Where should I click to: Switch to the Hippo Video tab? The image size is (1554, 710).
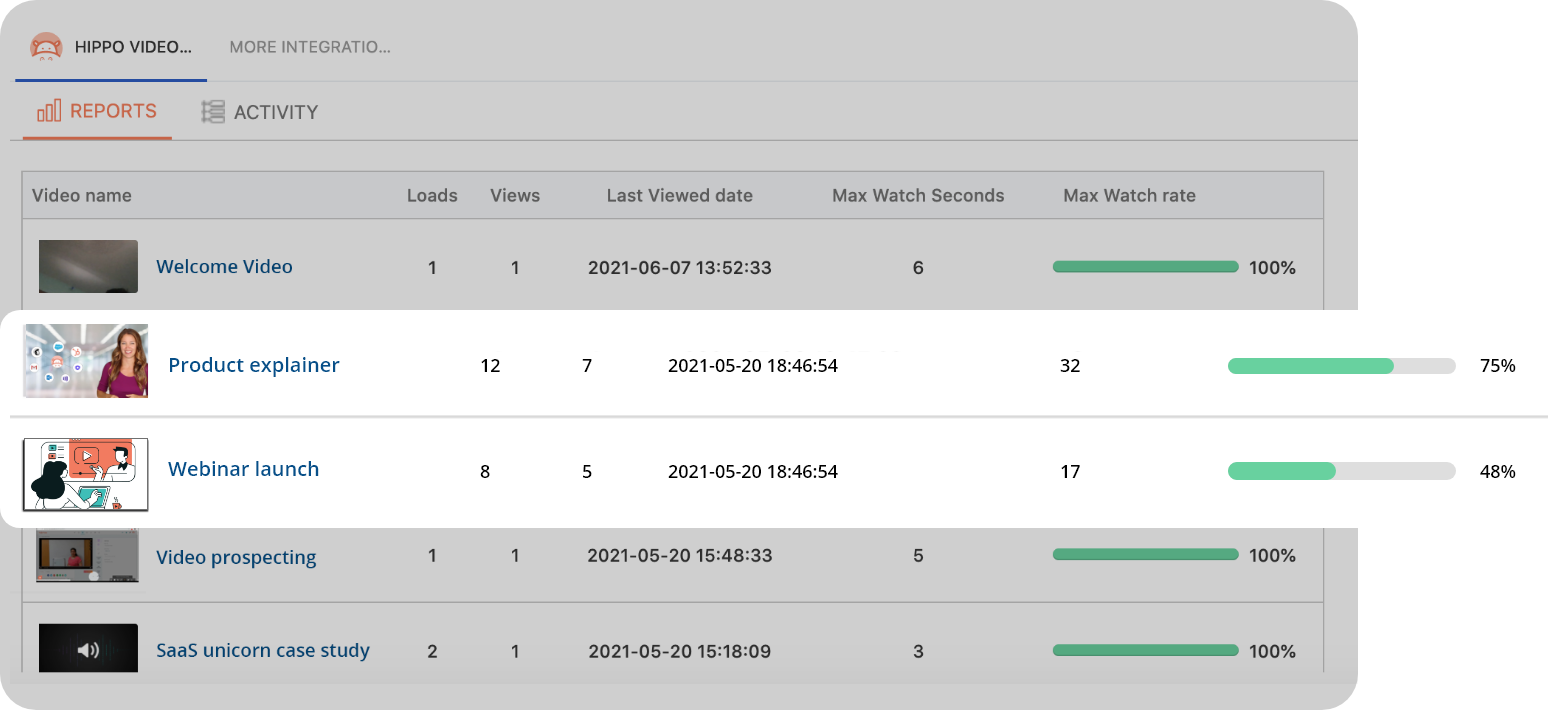[132, 47]
